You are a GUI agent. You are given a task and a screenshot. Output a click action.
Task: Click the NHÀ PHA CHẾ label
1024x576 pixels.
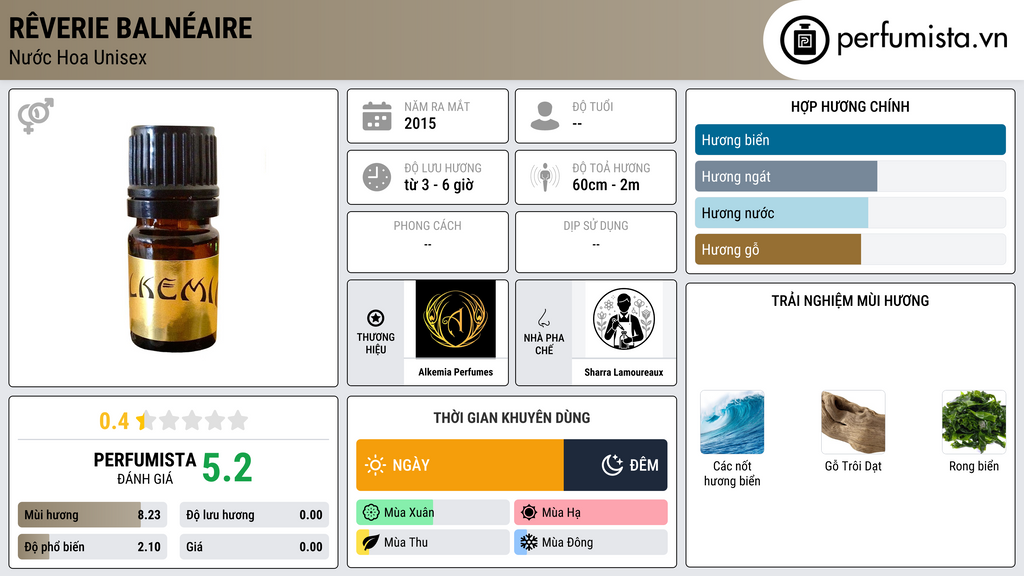(x=543, y=344)
